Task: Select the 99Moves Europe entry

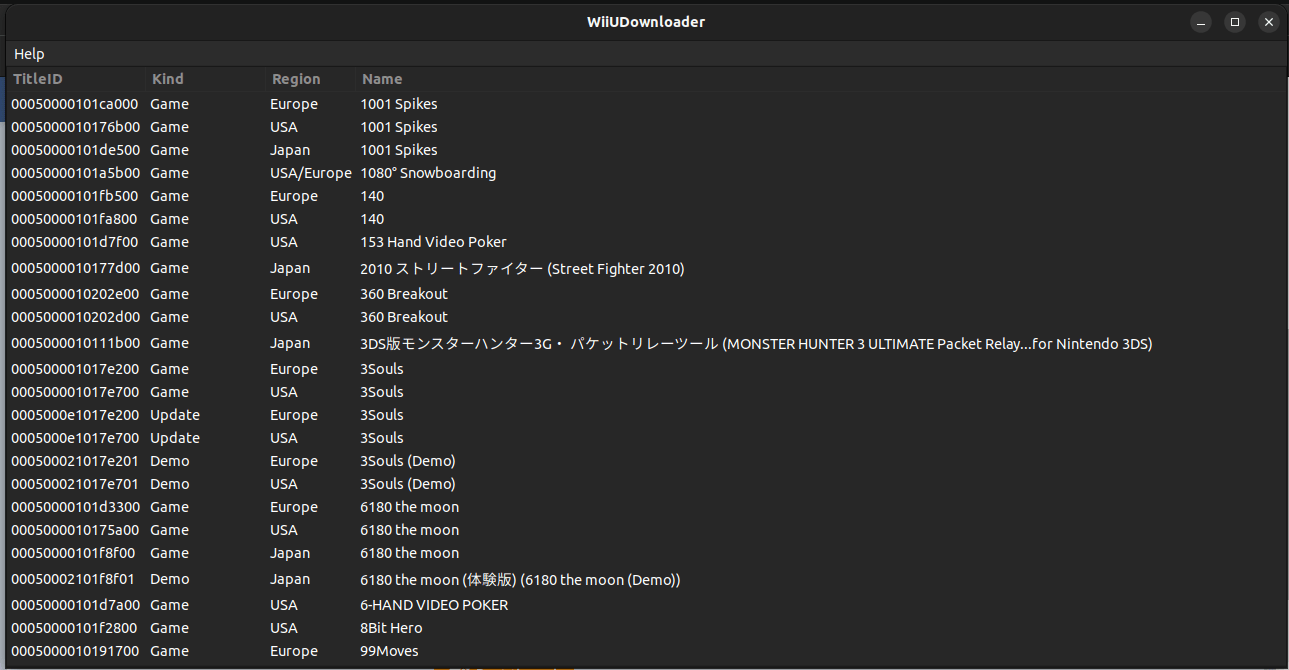Action: click(389, 651)
